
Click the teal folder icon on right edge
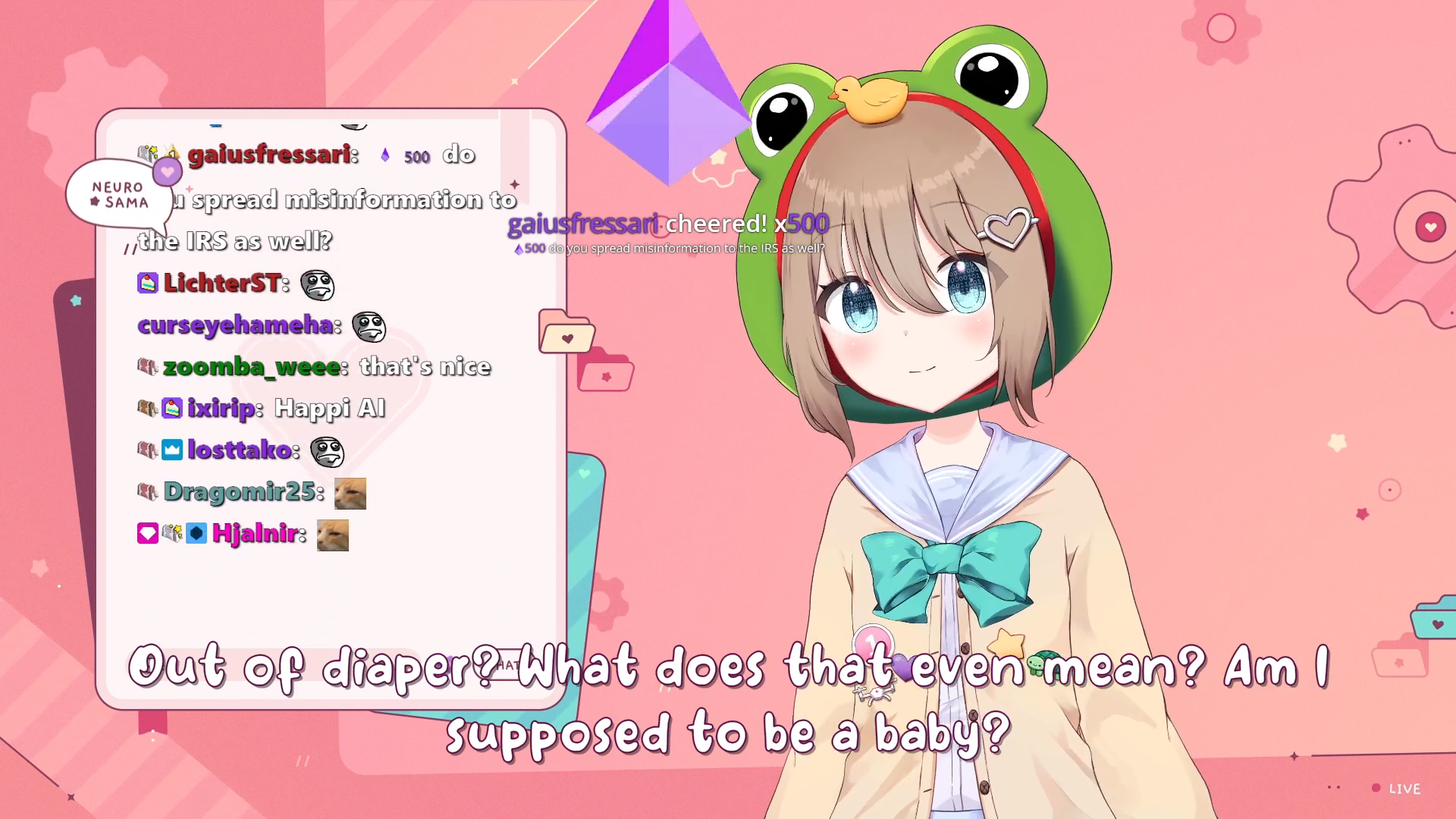[1432, 617]
